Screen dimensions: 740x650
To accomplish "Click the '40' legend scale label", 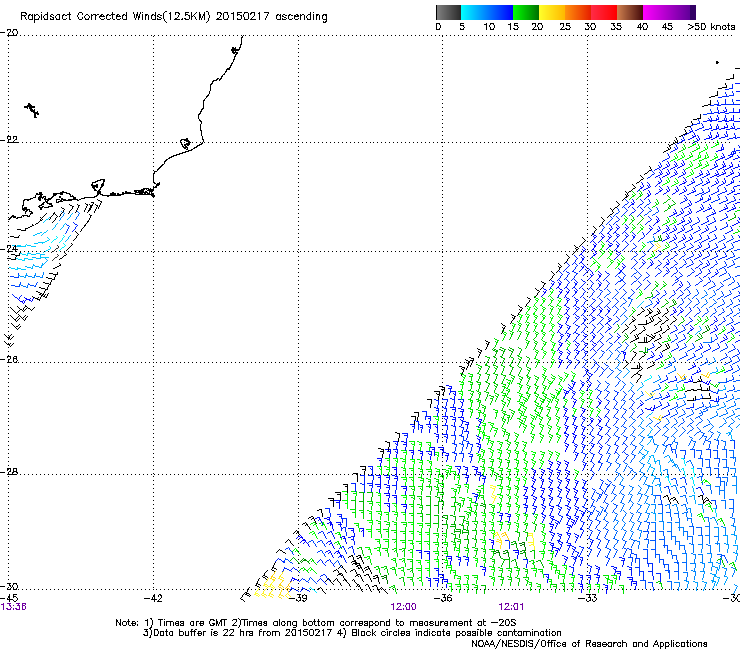I will 642,27.
